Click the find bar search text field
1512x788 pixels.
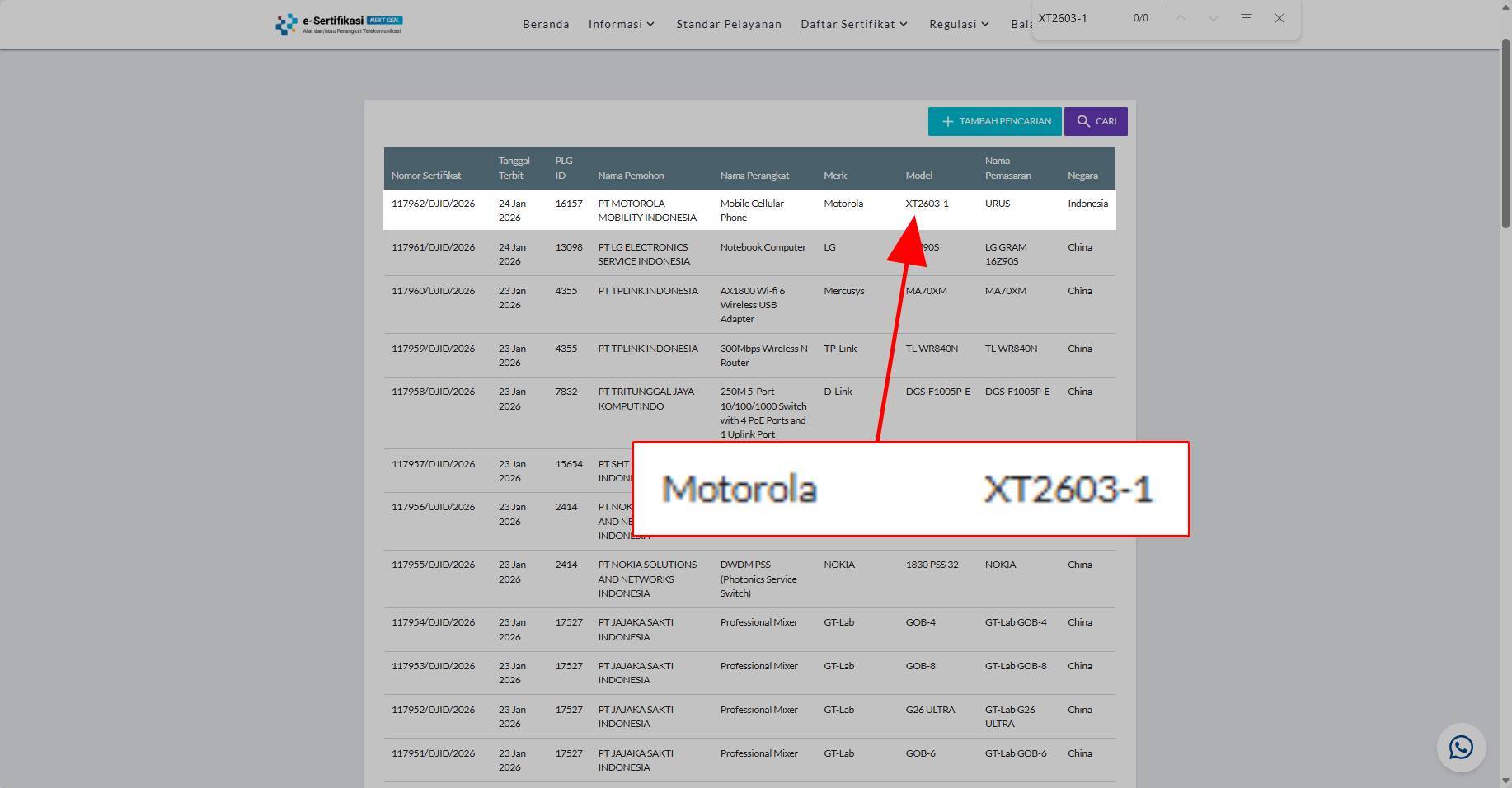click(x=1078, y=18)
